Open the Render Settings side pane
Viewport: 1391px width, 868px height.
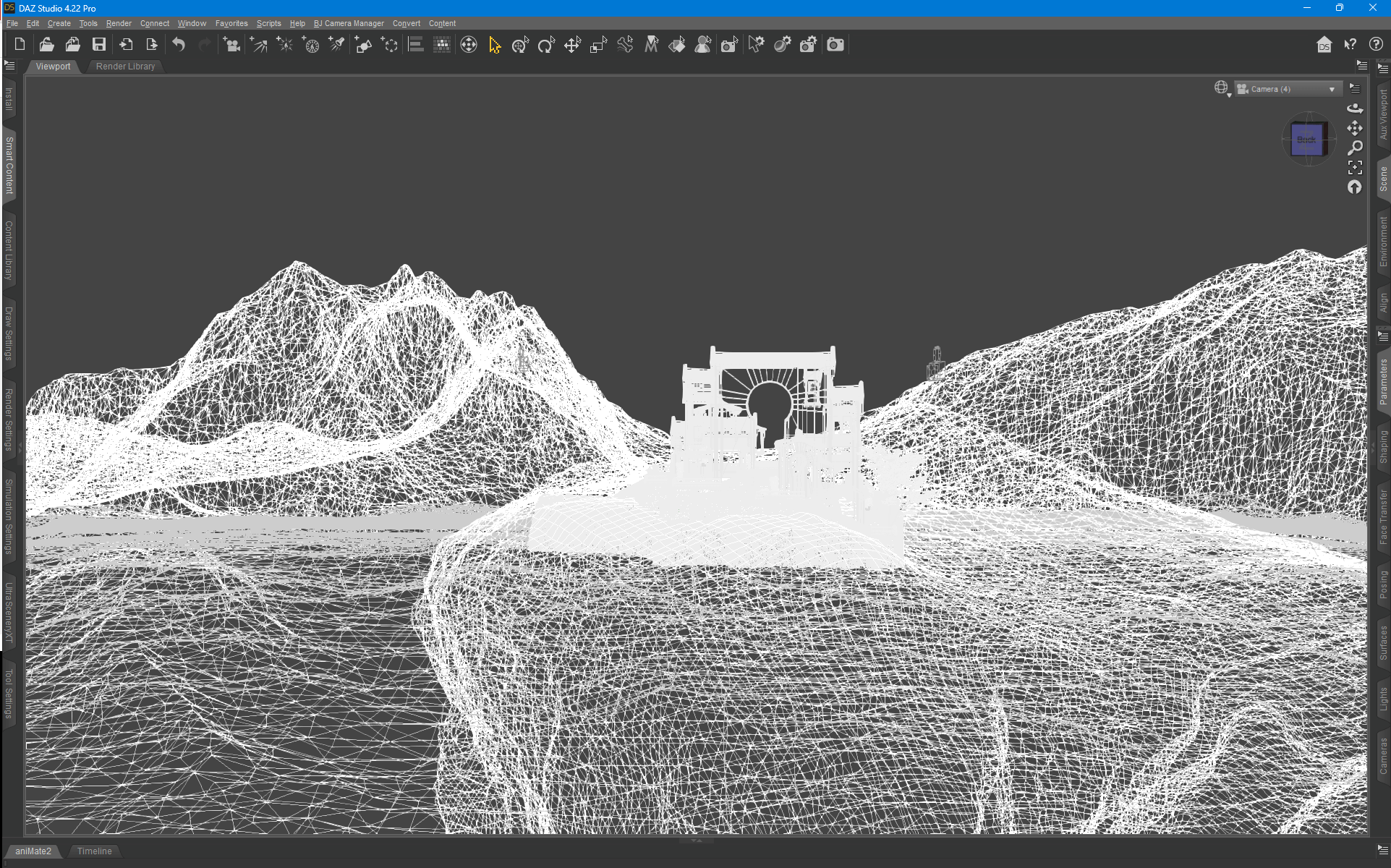(9, 420)
